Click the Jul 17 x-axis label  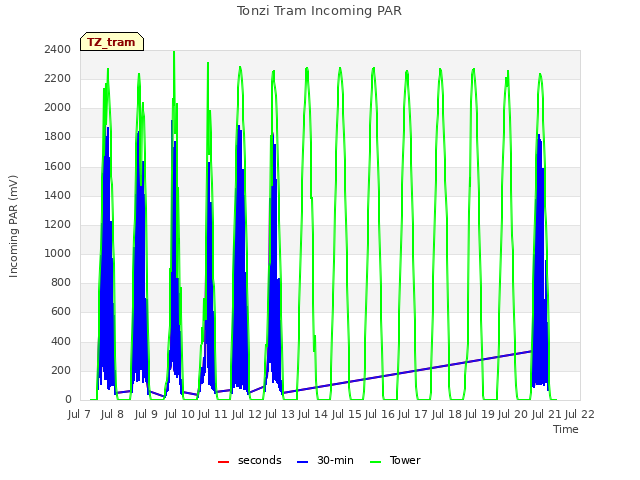click(413, 414)
